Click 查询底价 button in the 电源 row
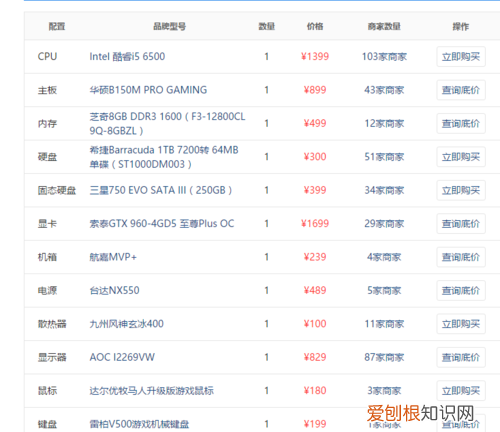 point(461,291)
